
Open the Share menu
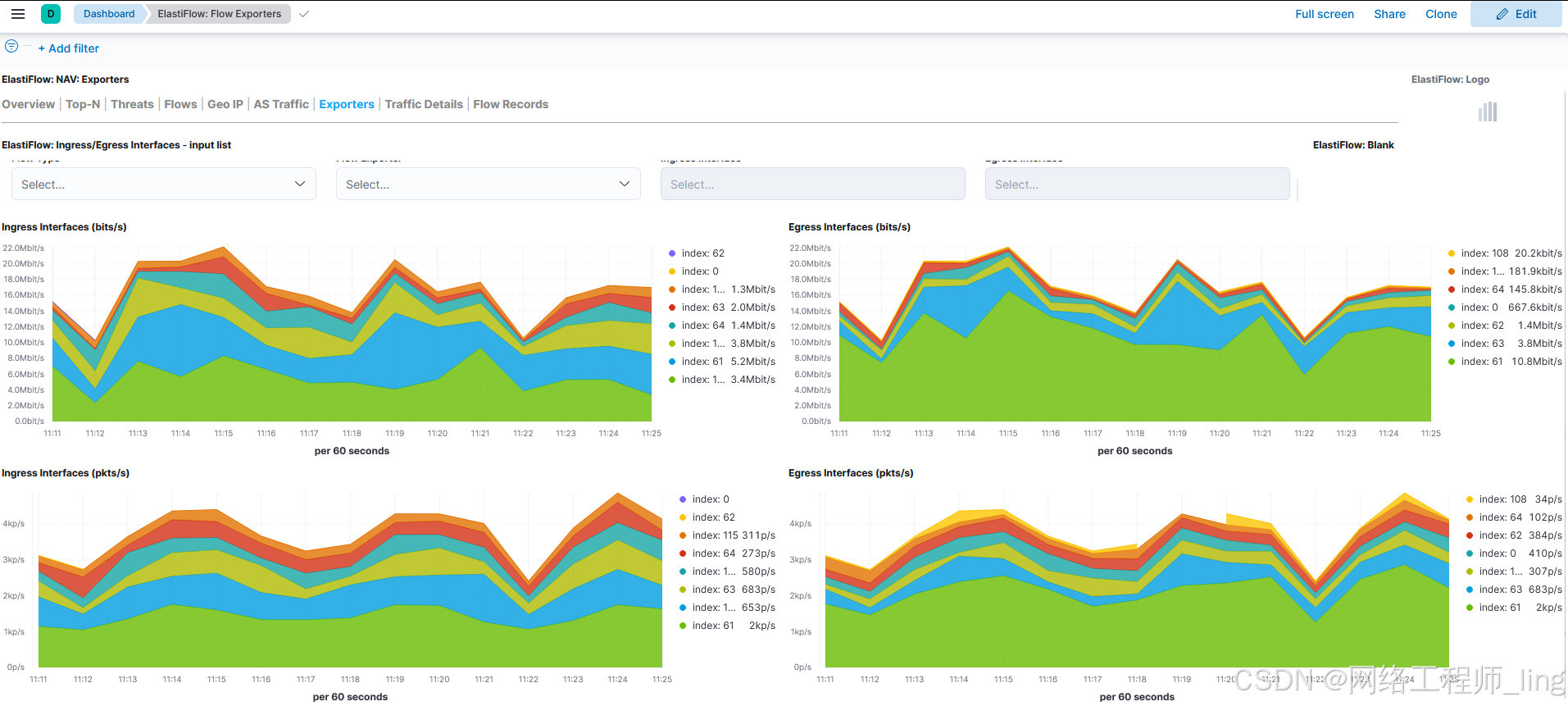click(x=1389, y=14)
